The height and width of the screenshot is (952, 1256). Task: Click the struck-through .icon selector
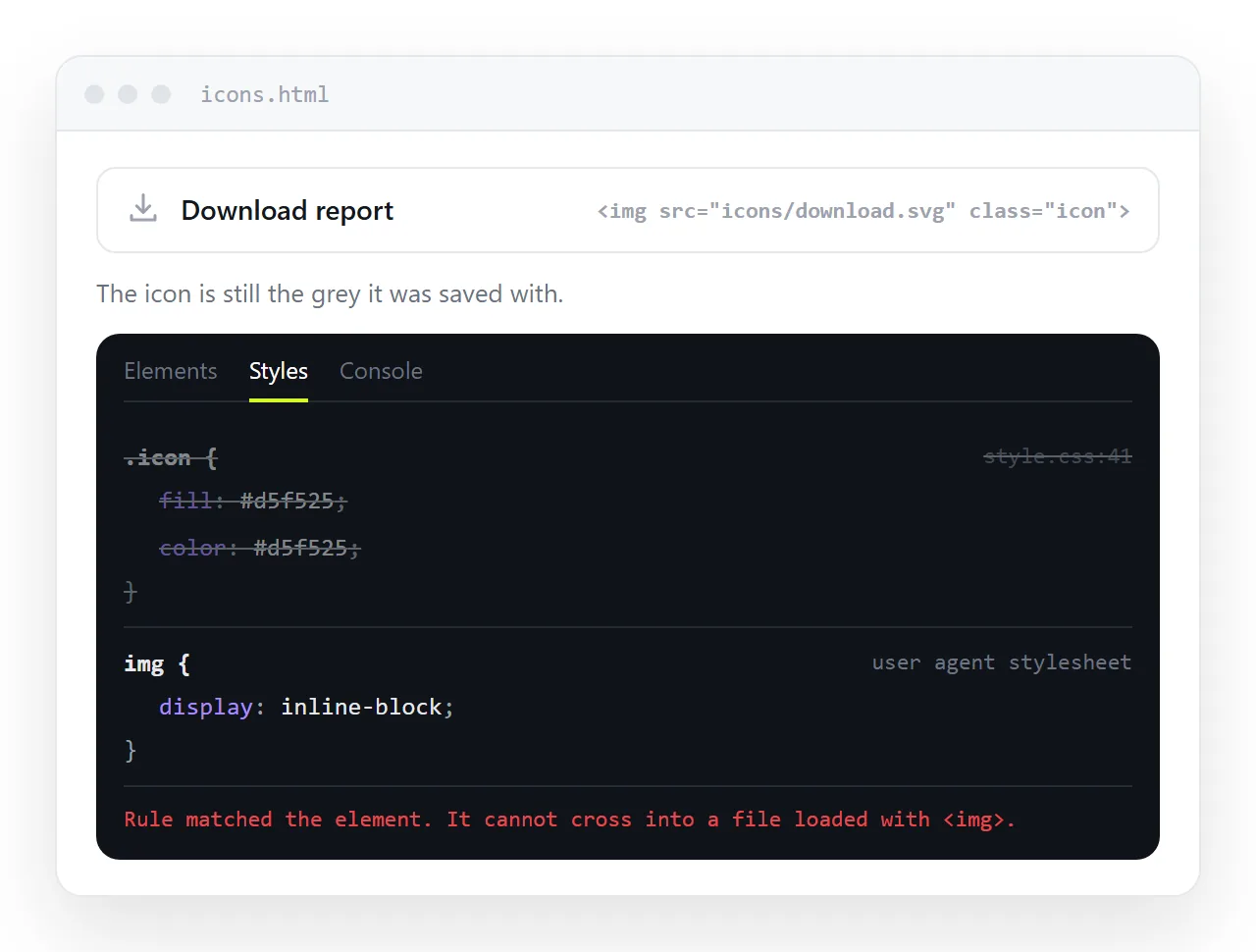point(171,458)
